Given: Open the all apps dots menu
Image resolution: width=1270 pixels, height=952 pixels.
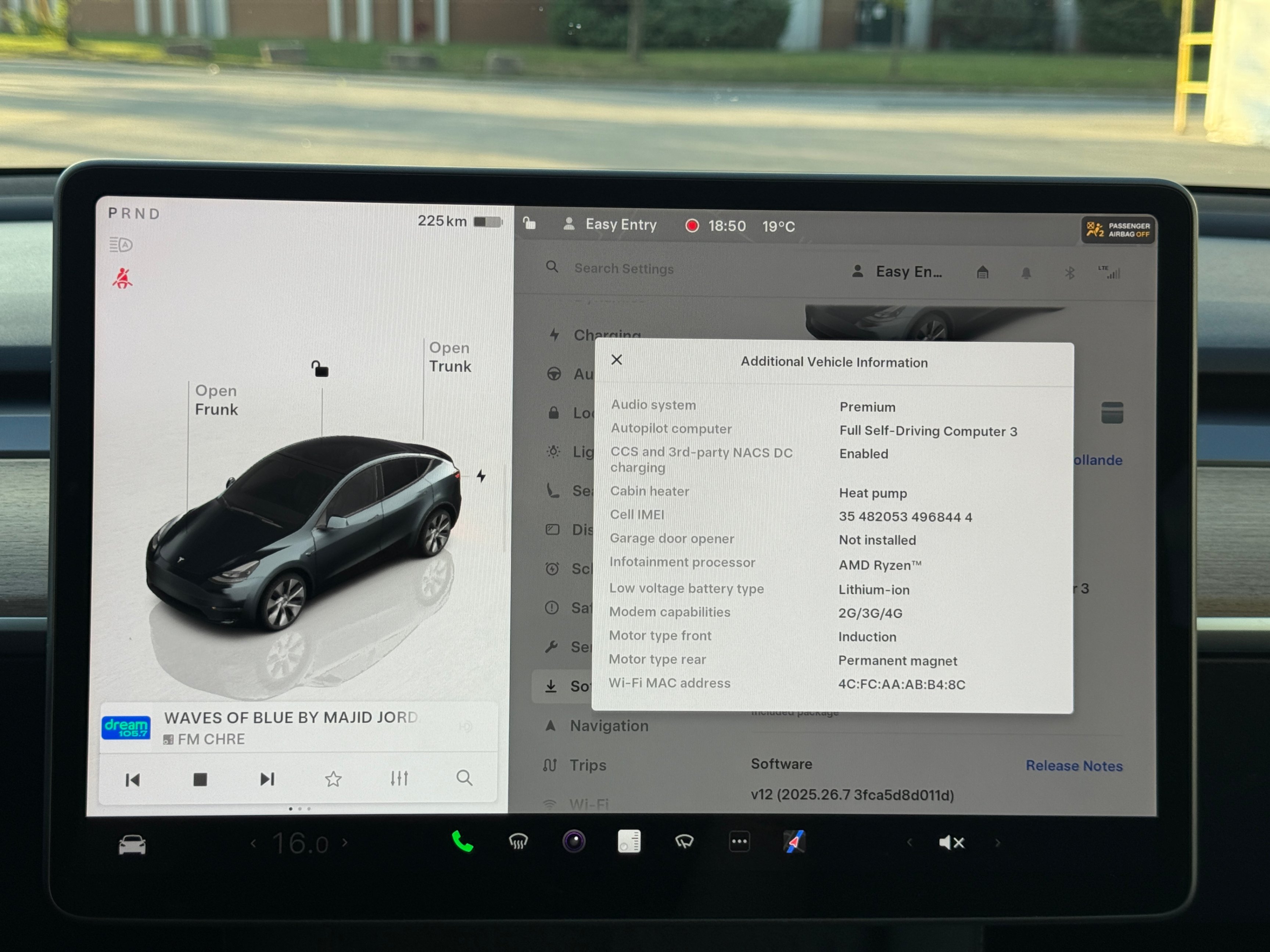Looking at the screenshot, I should pos(739,842).
